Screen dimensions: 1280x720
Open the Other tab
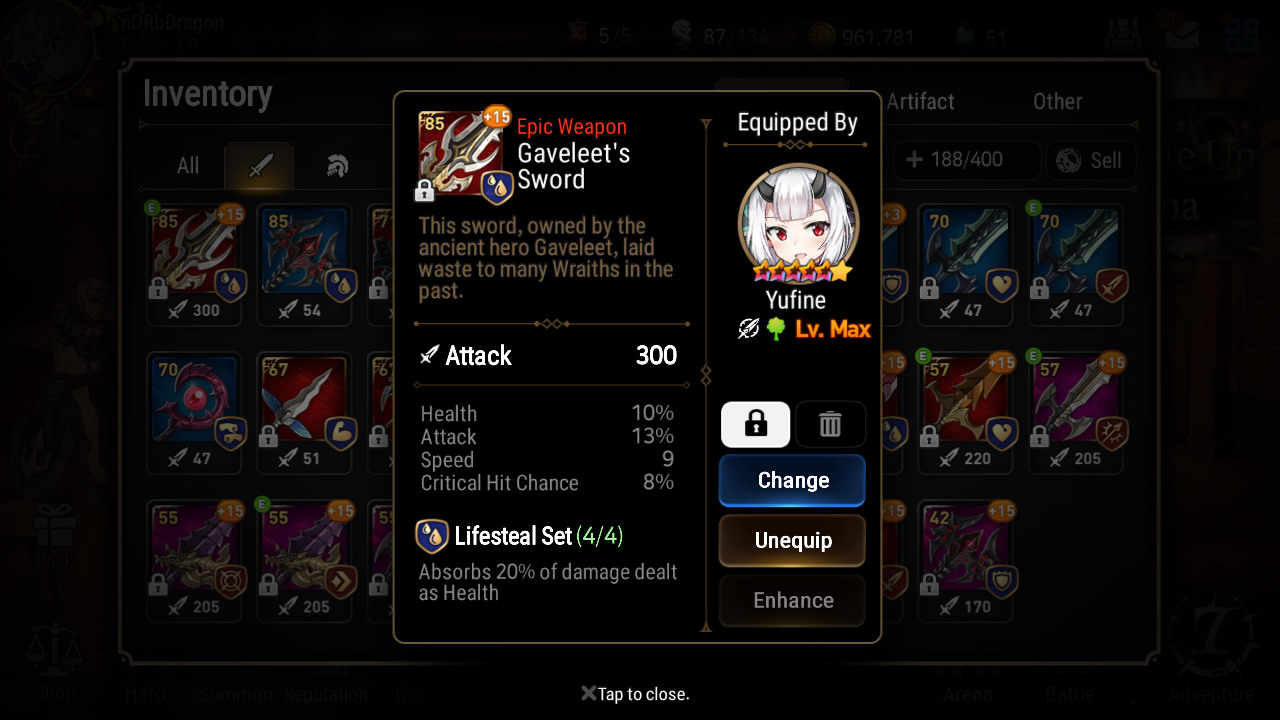coord(1057,101)
